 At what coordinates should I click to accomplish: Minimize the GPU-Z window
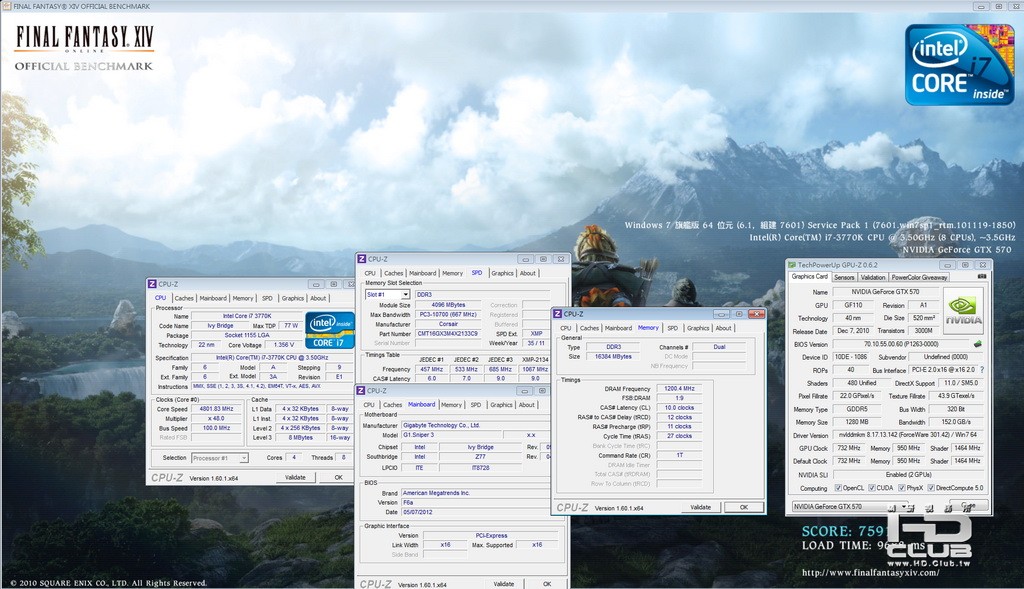[x=948, y=265]
